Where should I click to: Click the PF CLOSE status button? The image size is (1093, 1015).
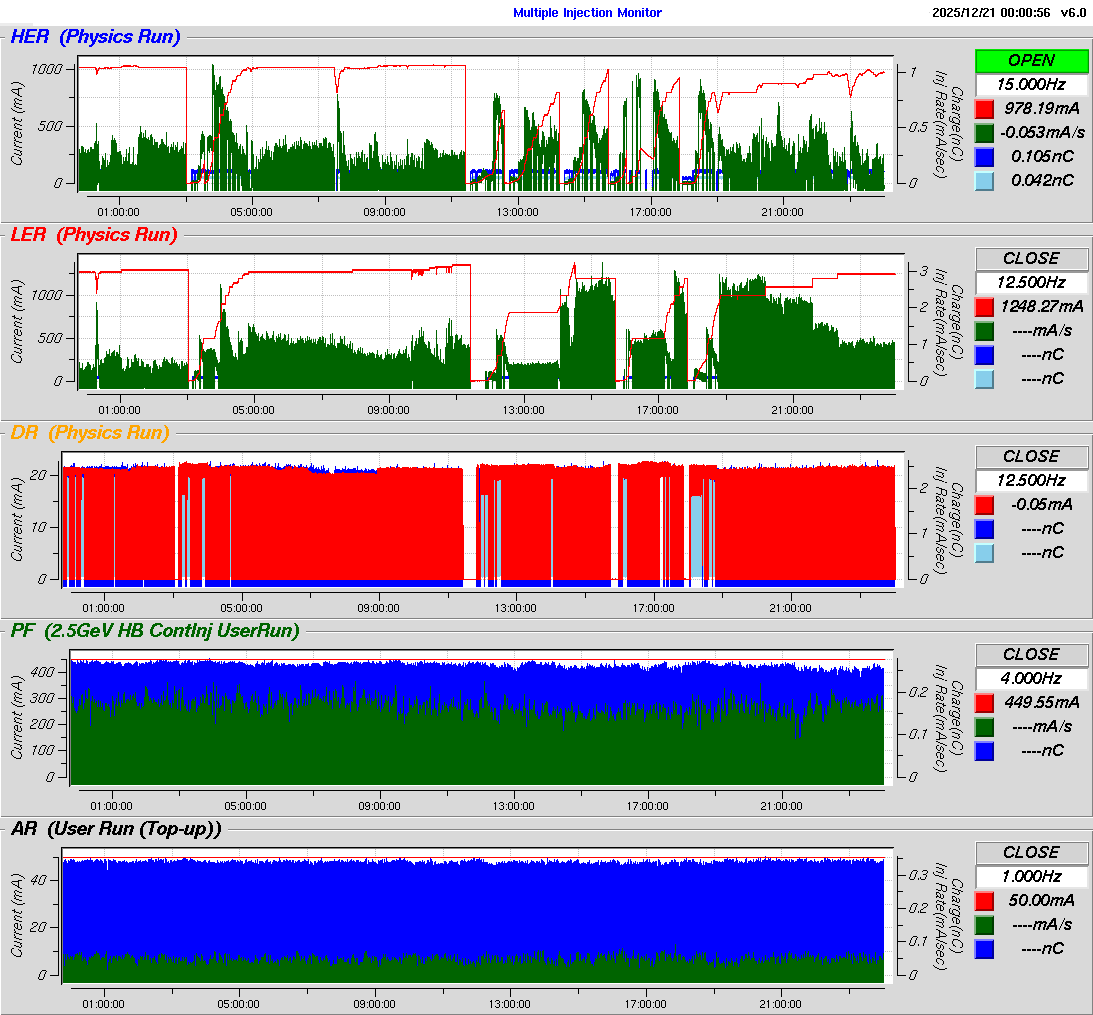[1031, 655]
